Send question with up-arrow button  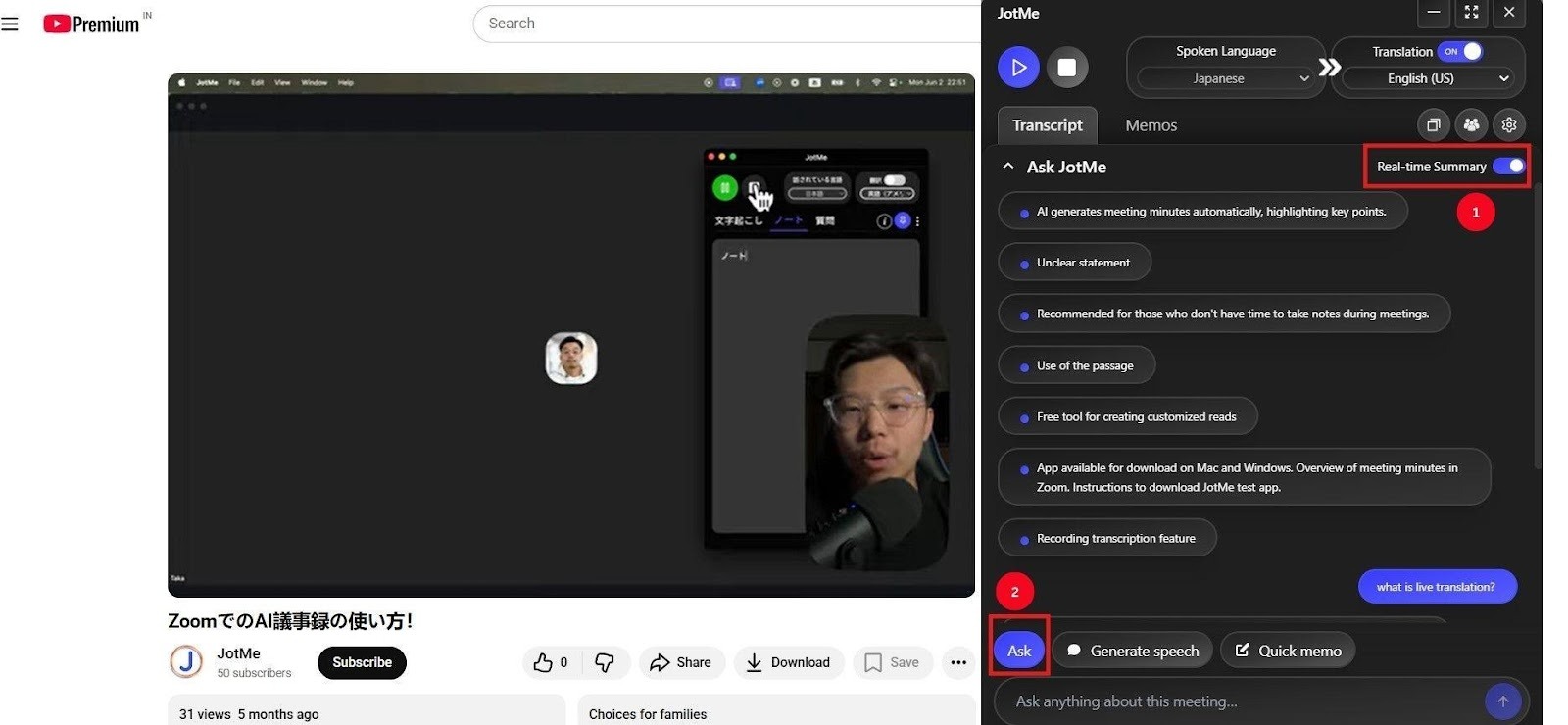point(1502,701)
